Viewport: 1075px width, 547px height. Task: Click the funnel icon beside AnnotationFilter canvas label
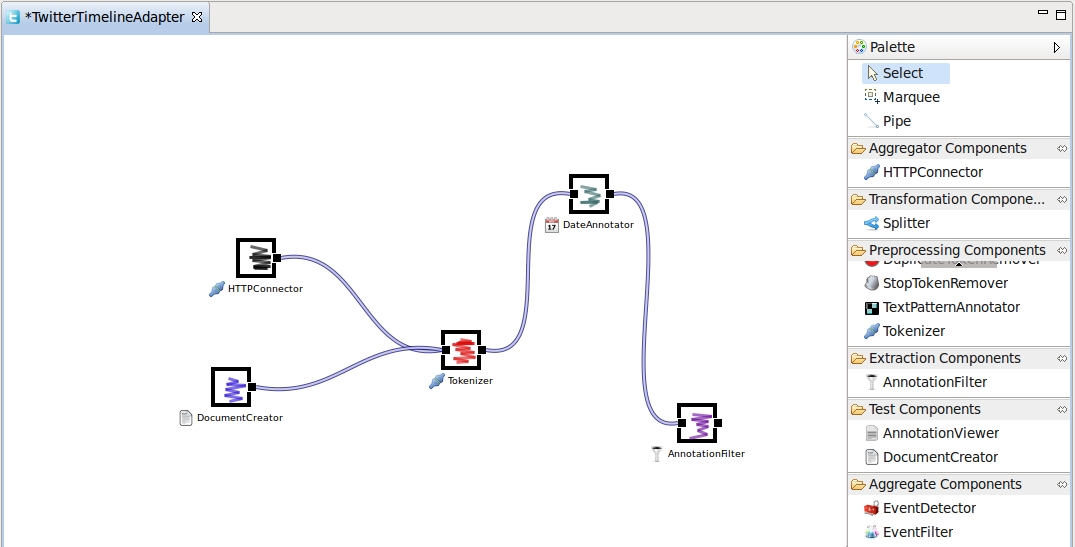(657, 454)
